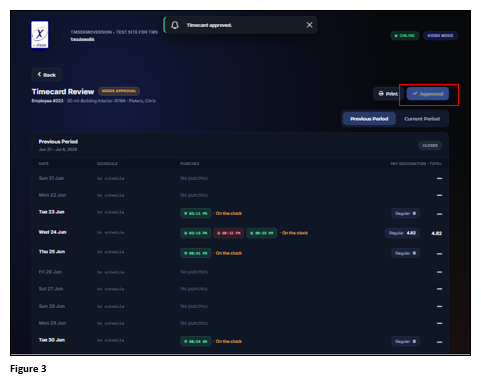Screen dimensions: 481x388
Task: Switch to the Current Period tab
Action: coord(422,119)
